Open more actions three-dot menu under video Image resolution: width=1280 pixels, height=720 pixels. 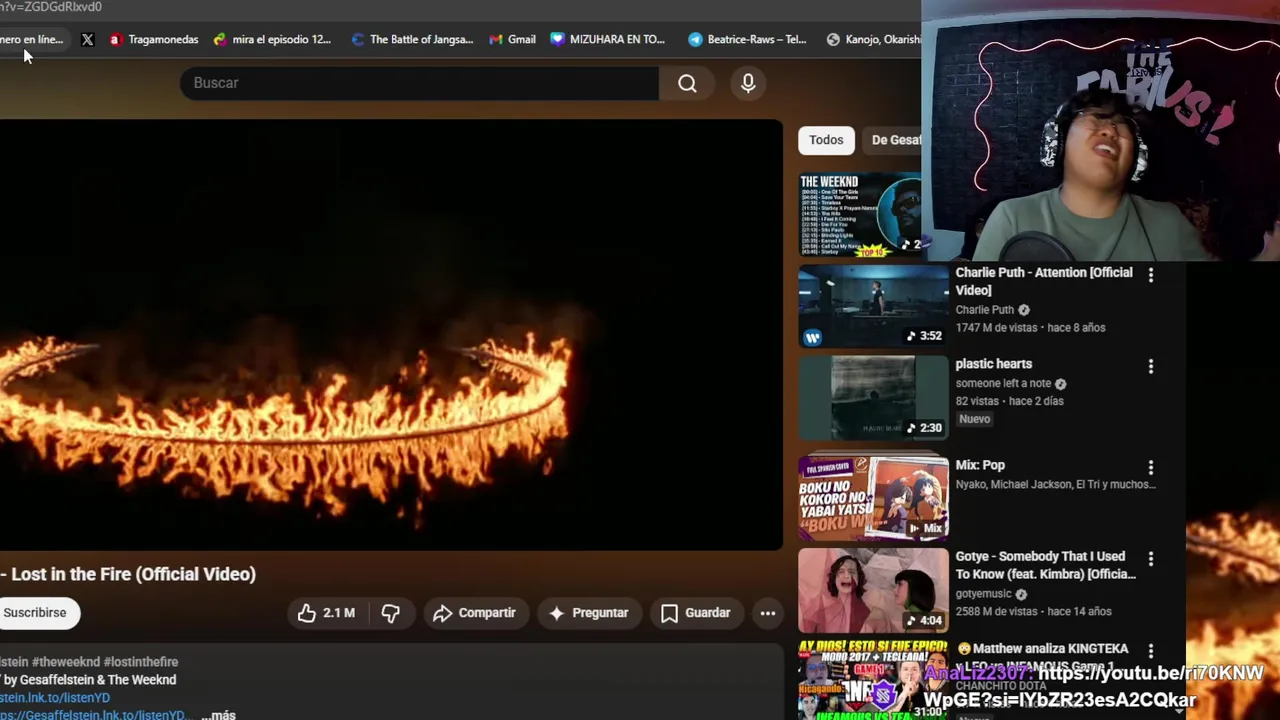click(768, 613)
